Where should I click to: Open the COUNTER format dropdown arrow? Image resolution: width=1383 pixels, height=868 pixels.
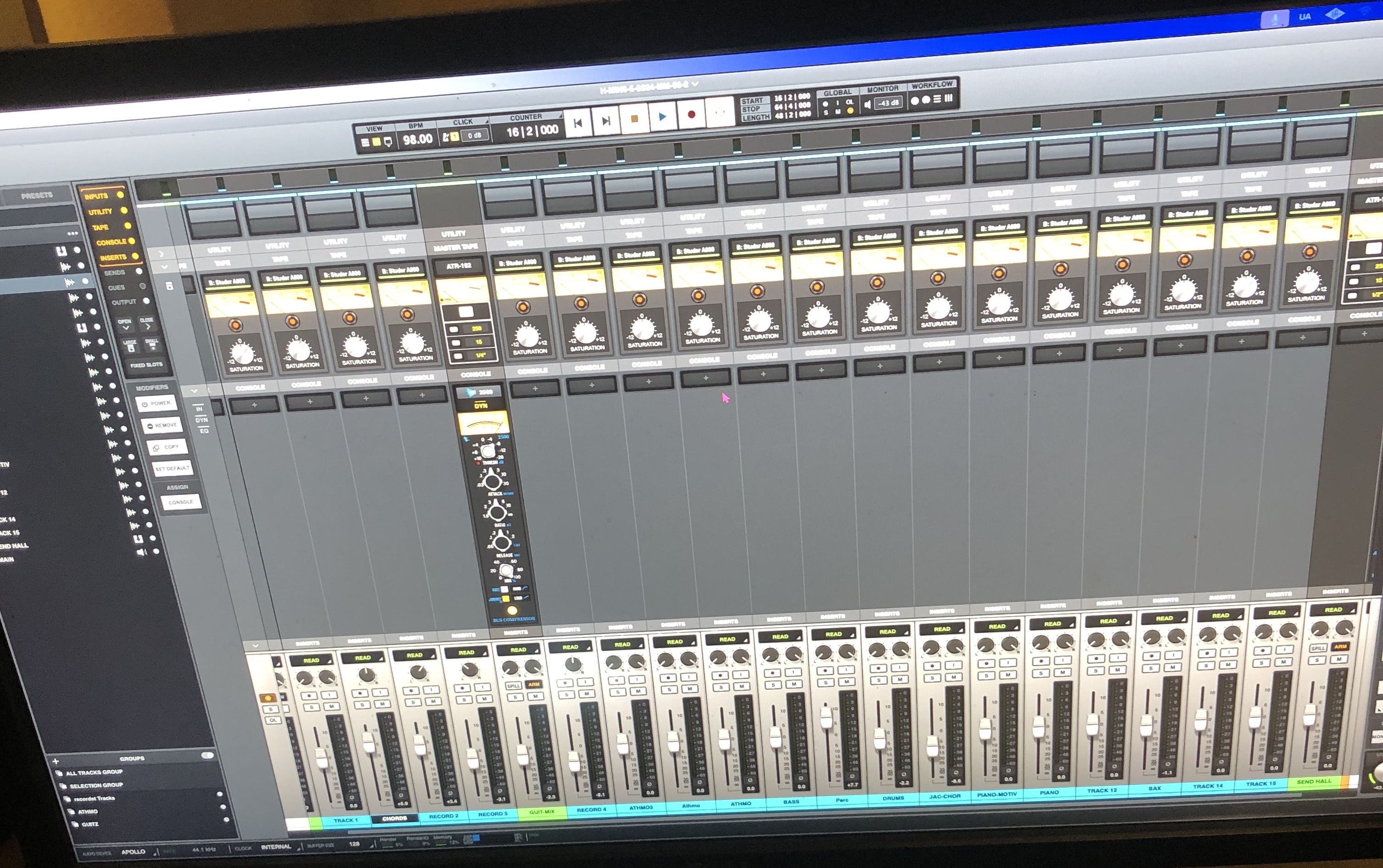(560, 116)
